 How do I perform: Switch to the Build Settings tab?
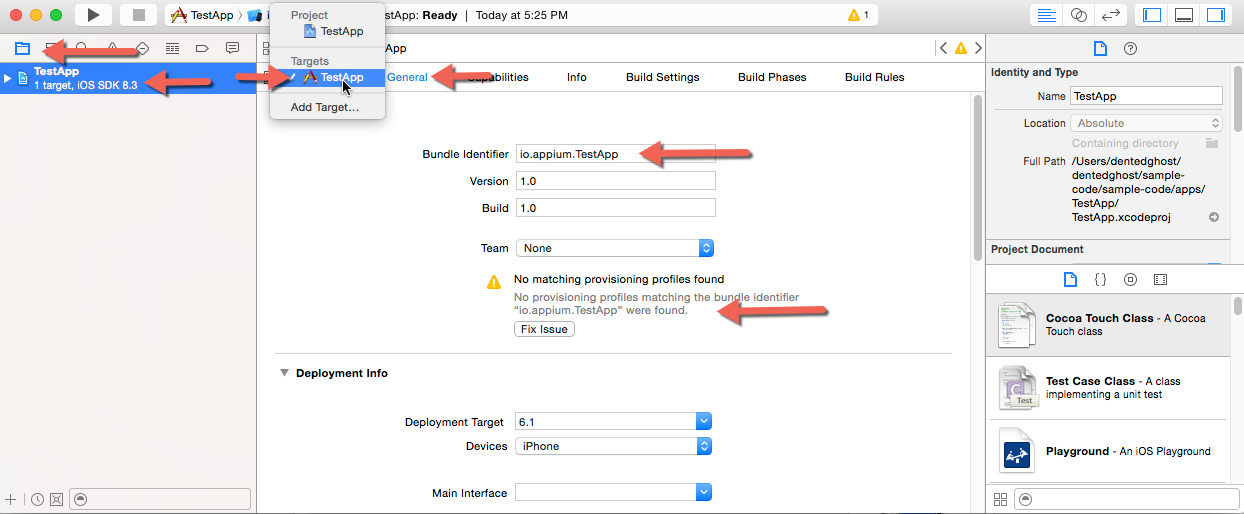[662, 77]
